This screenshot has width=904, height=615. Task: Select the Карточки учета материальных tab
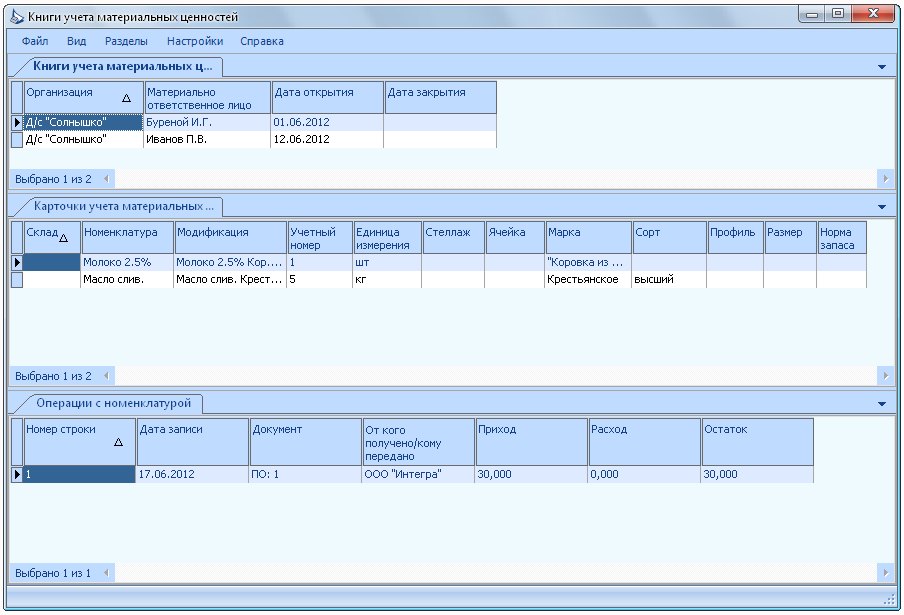(x=123, y=206)
